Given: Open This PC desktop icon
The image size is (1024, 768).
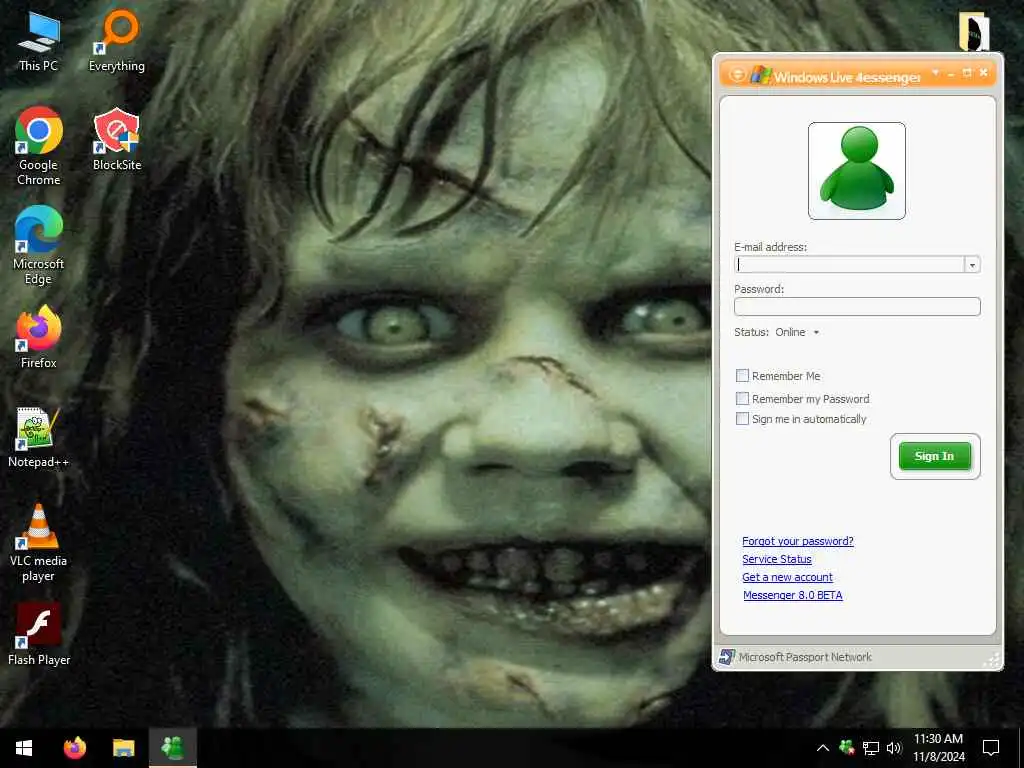Looking at the screenshot, I should pyautogui.click(x=39, y=41).
